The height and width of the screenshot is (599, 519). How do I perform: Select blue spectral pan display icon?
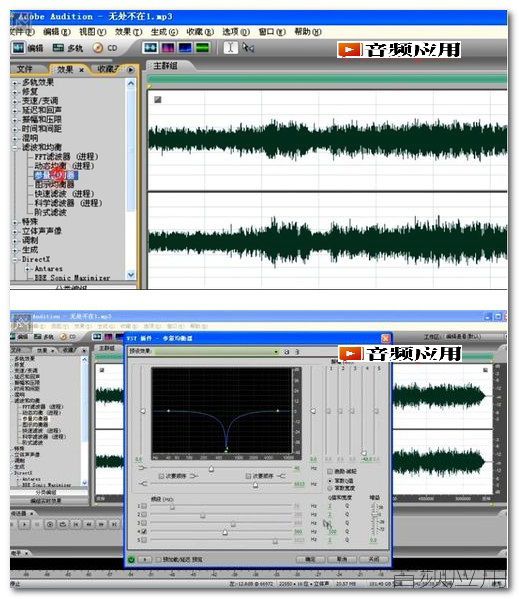(x=185, y=47)
